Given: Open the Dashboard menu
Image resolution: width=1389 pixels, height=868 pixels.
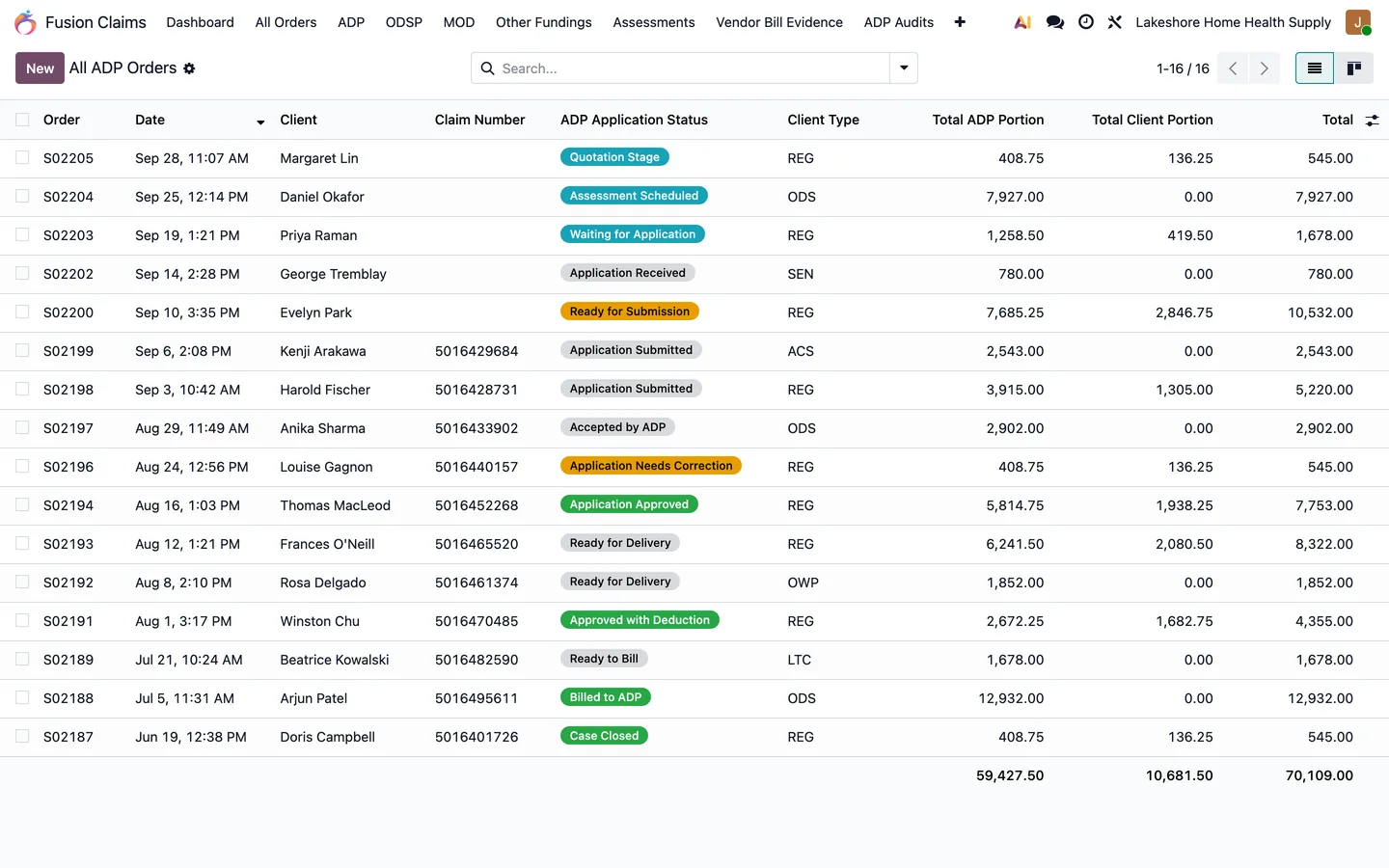Looking at the screenshot, I should [x=200, y=22].
